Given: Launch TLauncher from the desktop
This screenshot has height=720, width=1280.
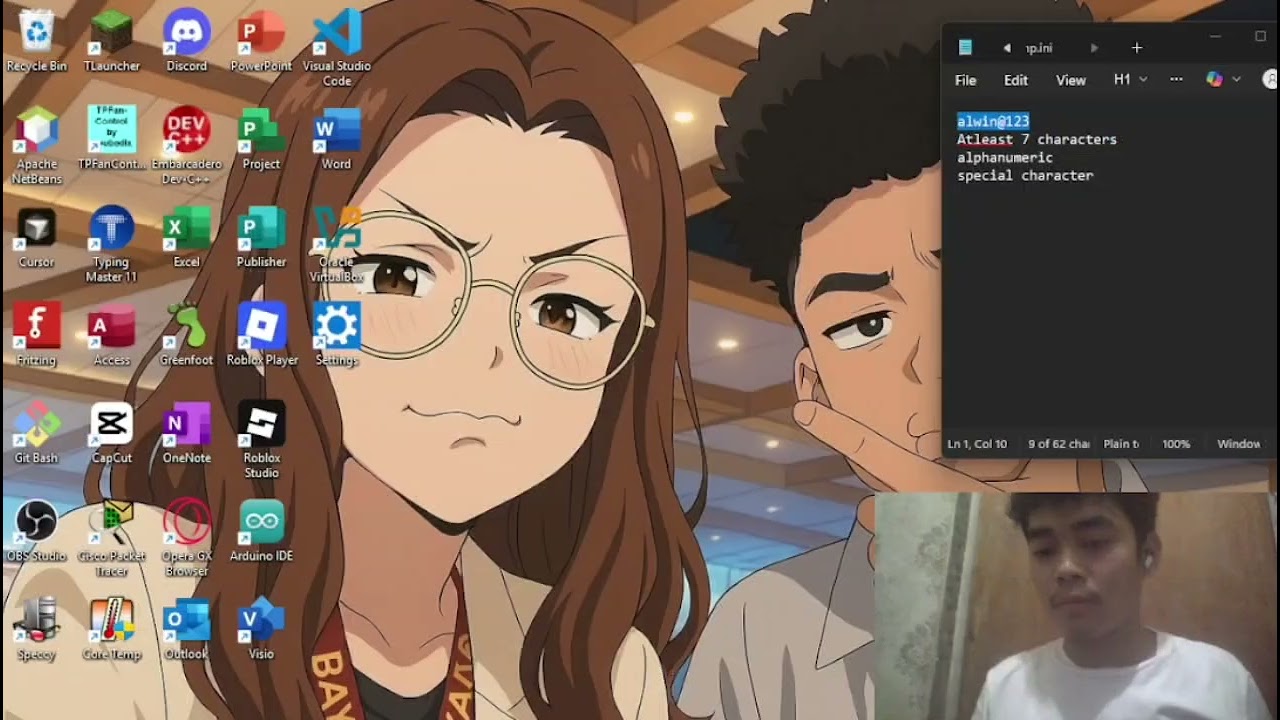Looking at the screenshot, I should 111,42.
